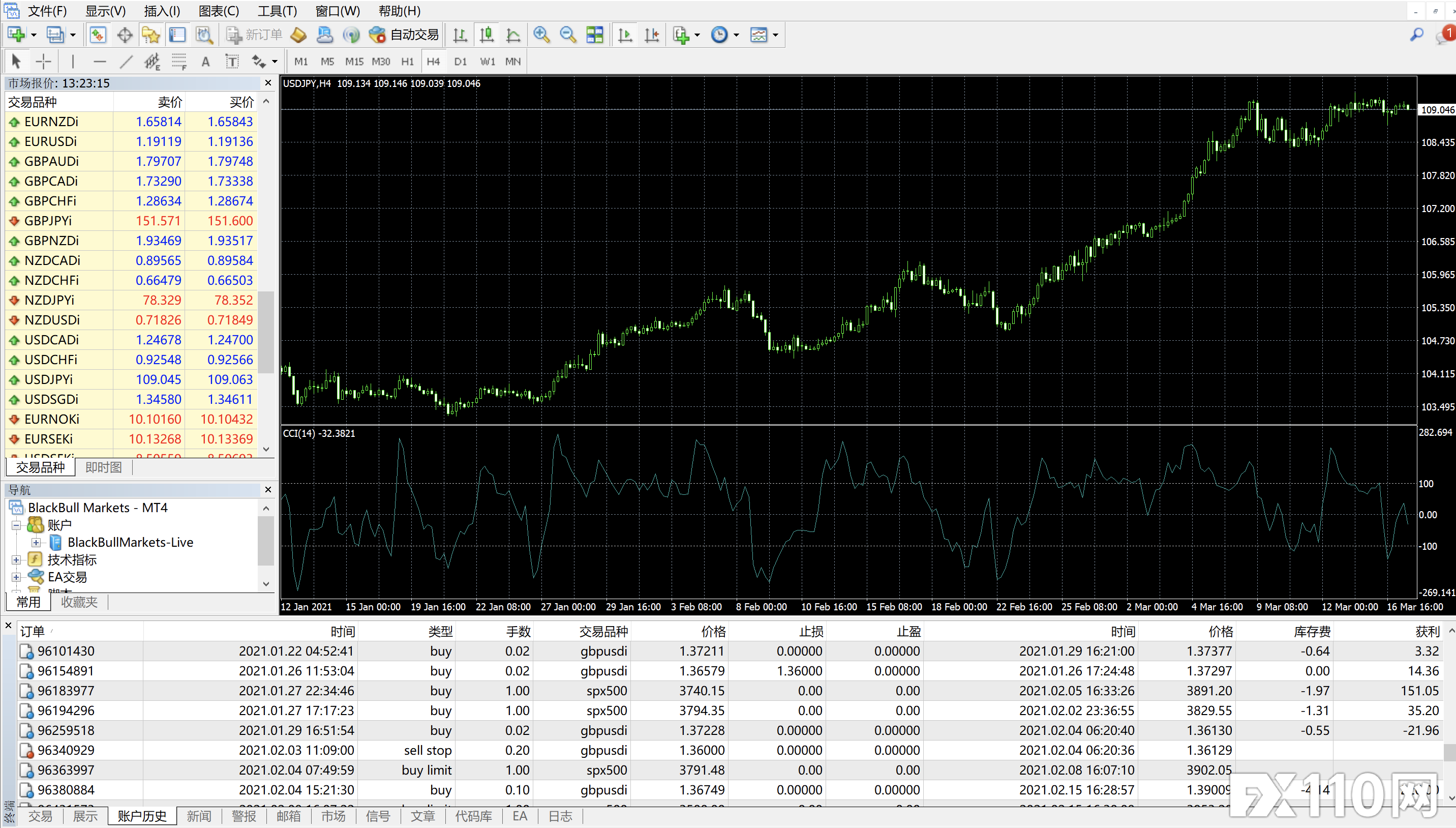Select the arrows drawing tool
The image size is (1456, 828).
(x=259, y=62)
